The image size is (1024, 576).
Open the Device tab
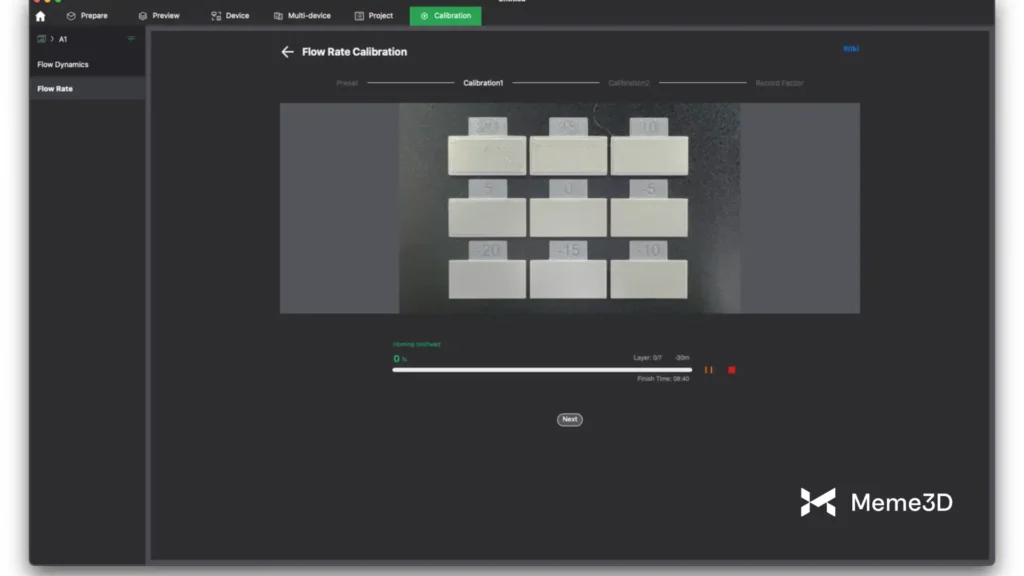(x=230, y=16)
